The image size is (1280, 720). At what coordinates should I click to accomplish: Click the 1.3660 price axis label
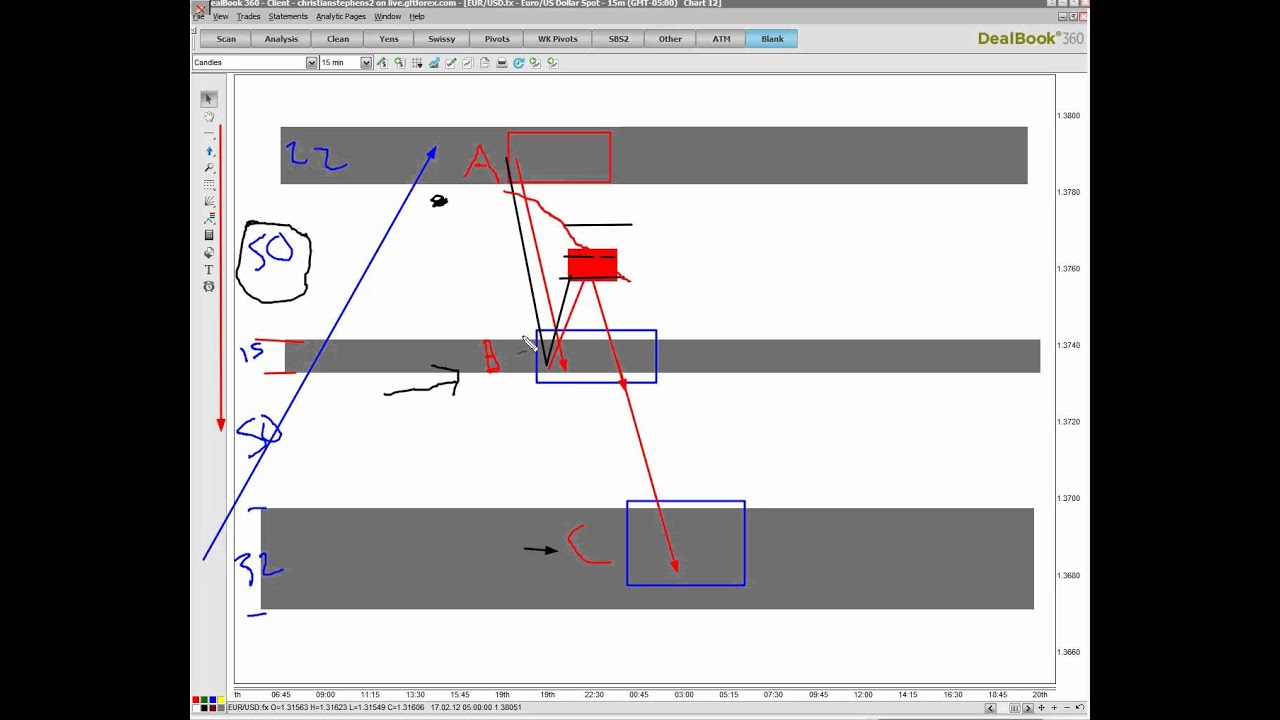tap(1068, 652)
